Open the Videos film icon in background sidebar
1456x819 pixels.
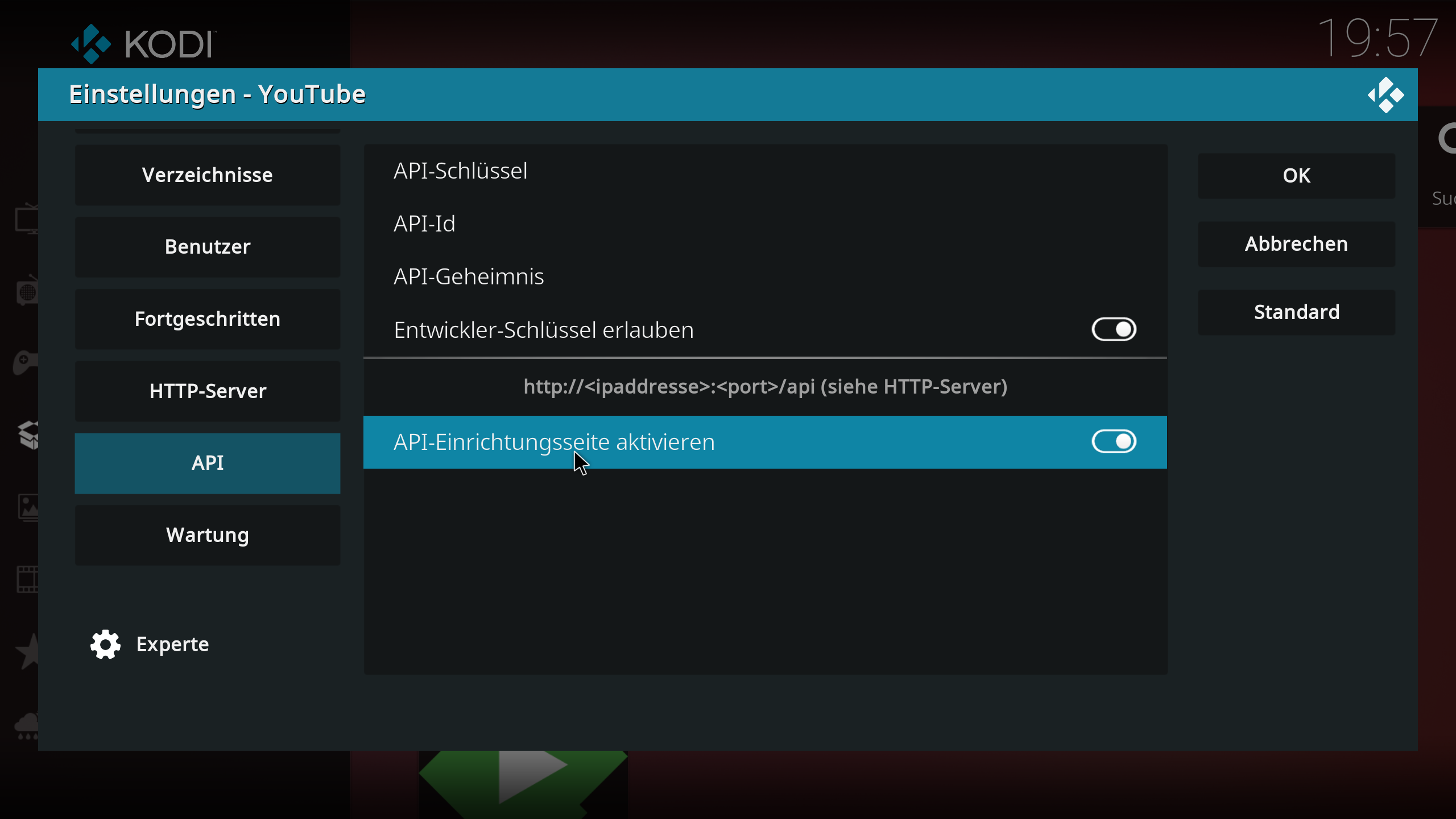pos(27,579)
